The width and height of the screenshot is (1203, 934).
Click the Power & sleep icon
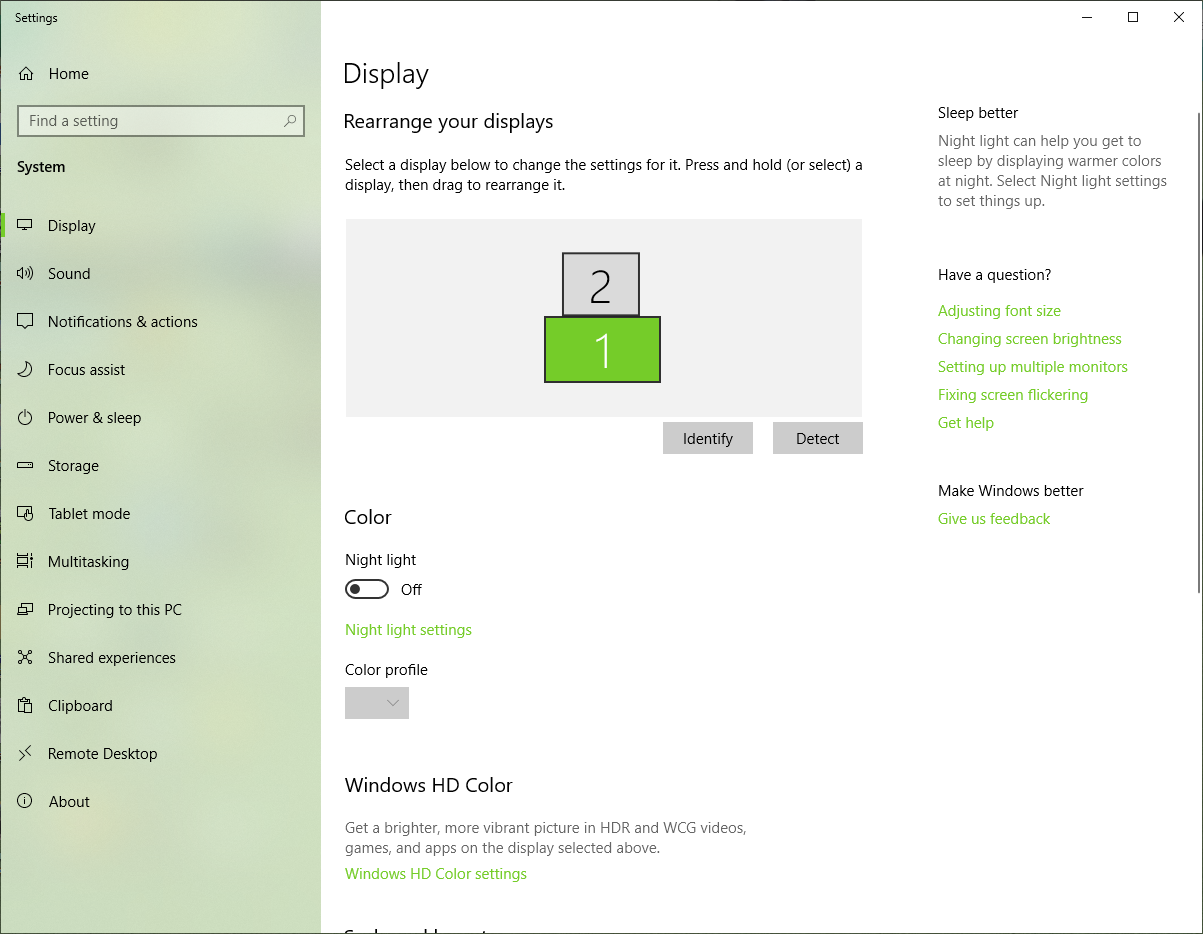[x=26, y=418]
